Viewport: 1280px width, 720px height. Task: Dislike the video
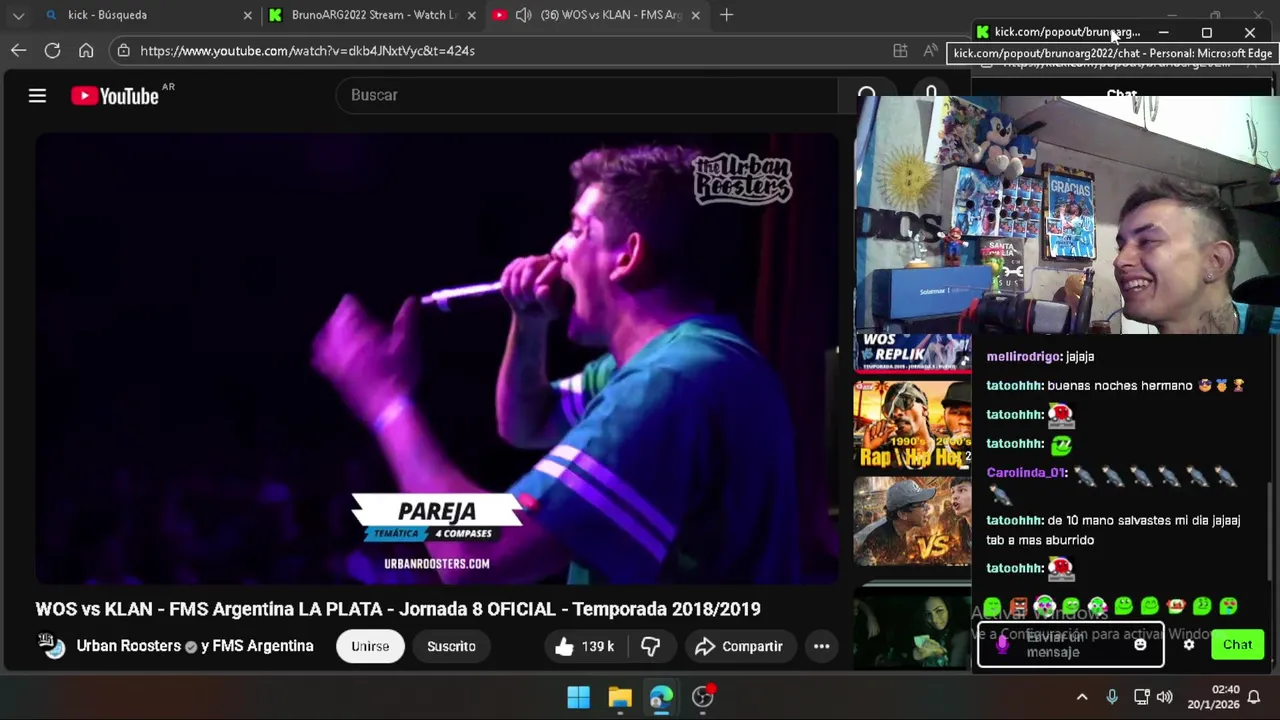point(650,646)
